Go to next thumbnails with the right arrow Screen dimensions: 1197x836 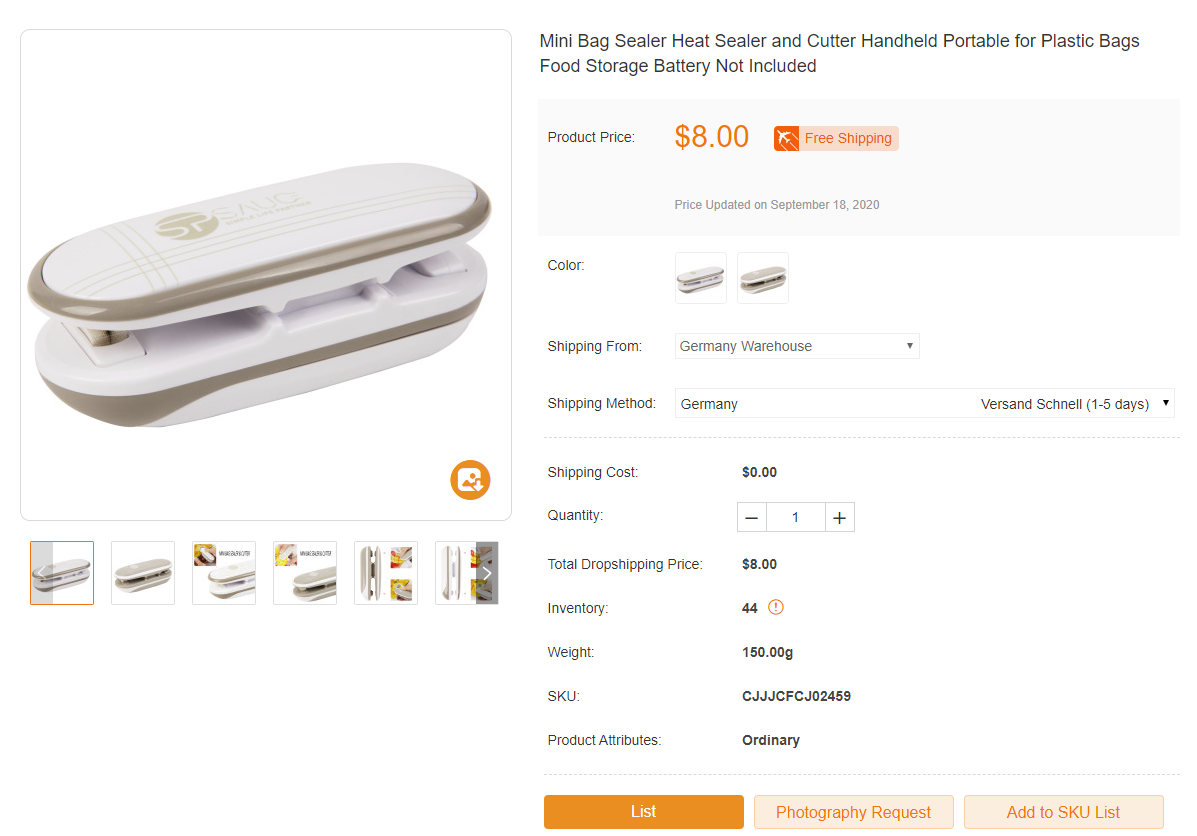point(487,573)
